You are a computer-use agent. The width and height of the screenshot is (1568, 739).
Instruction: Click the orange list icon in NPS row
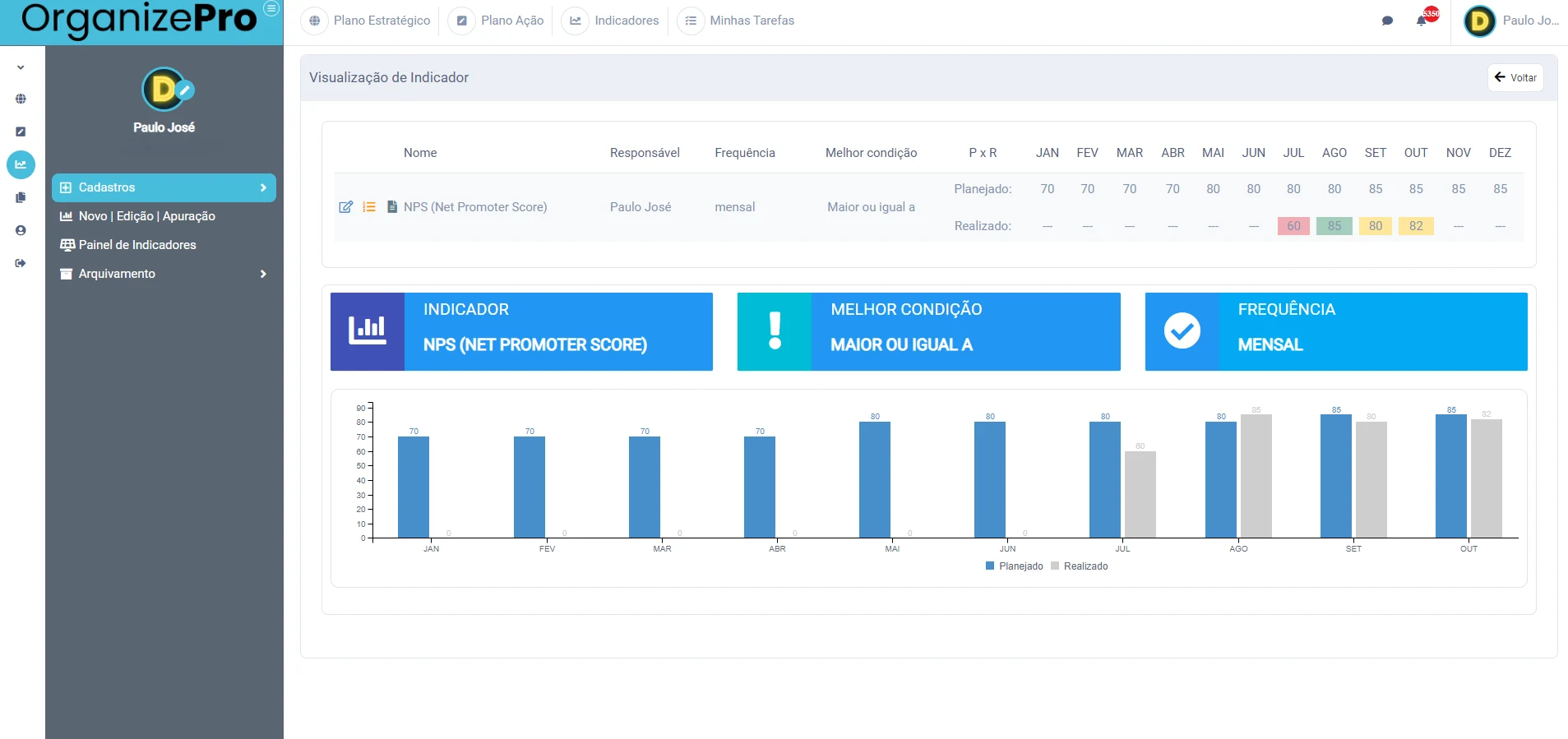pos(369,207)
